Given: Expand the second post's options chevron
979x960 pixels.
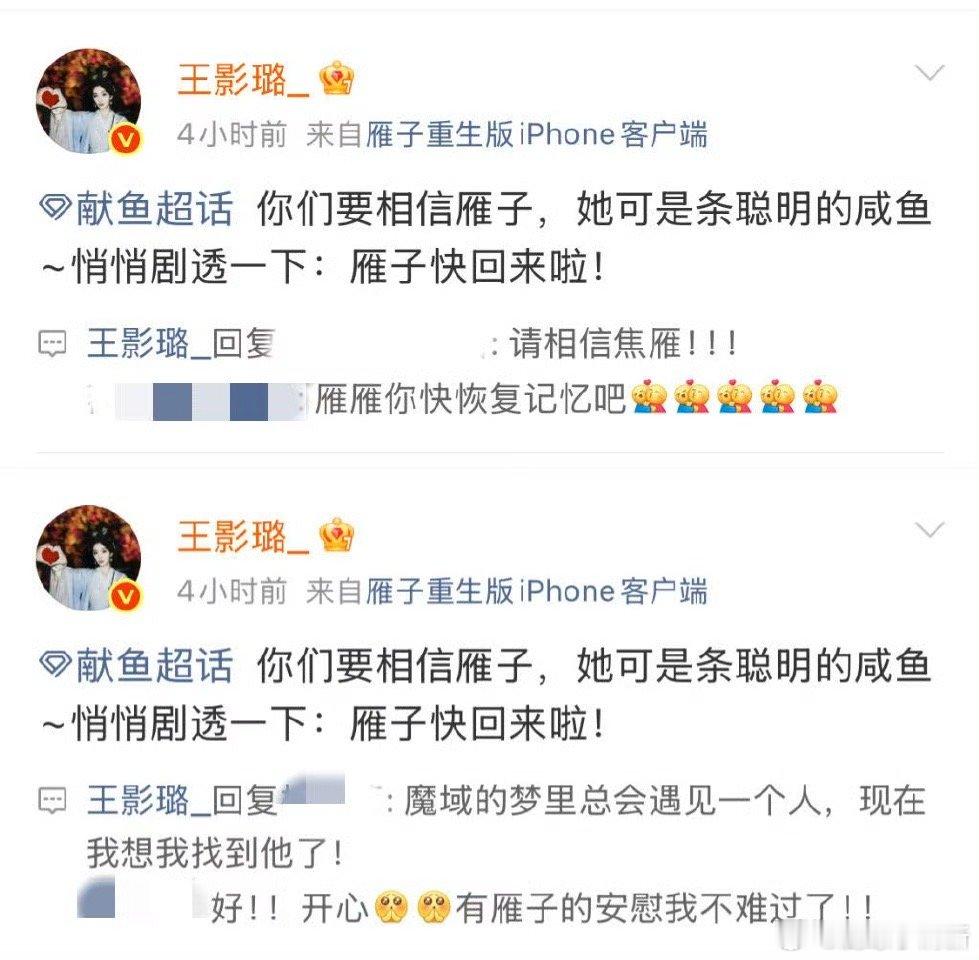Looking at the screenshot, I should [x=929, y=530].
